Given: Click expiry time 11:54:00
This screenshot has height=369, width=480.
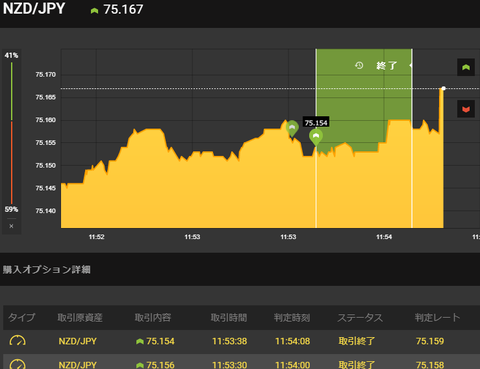Looking at the screenshot, I should (x=293, y=365).
